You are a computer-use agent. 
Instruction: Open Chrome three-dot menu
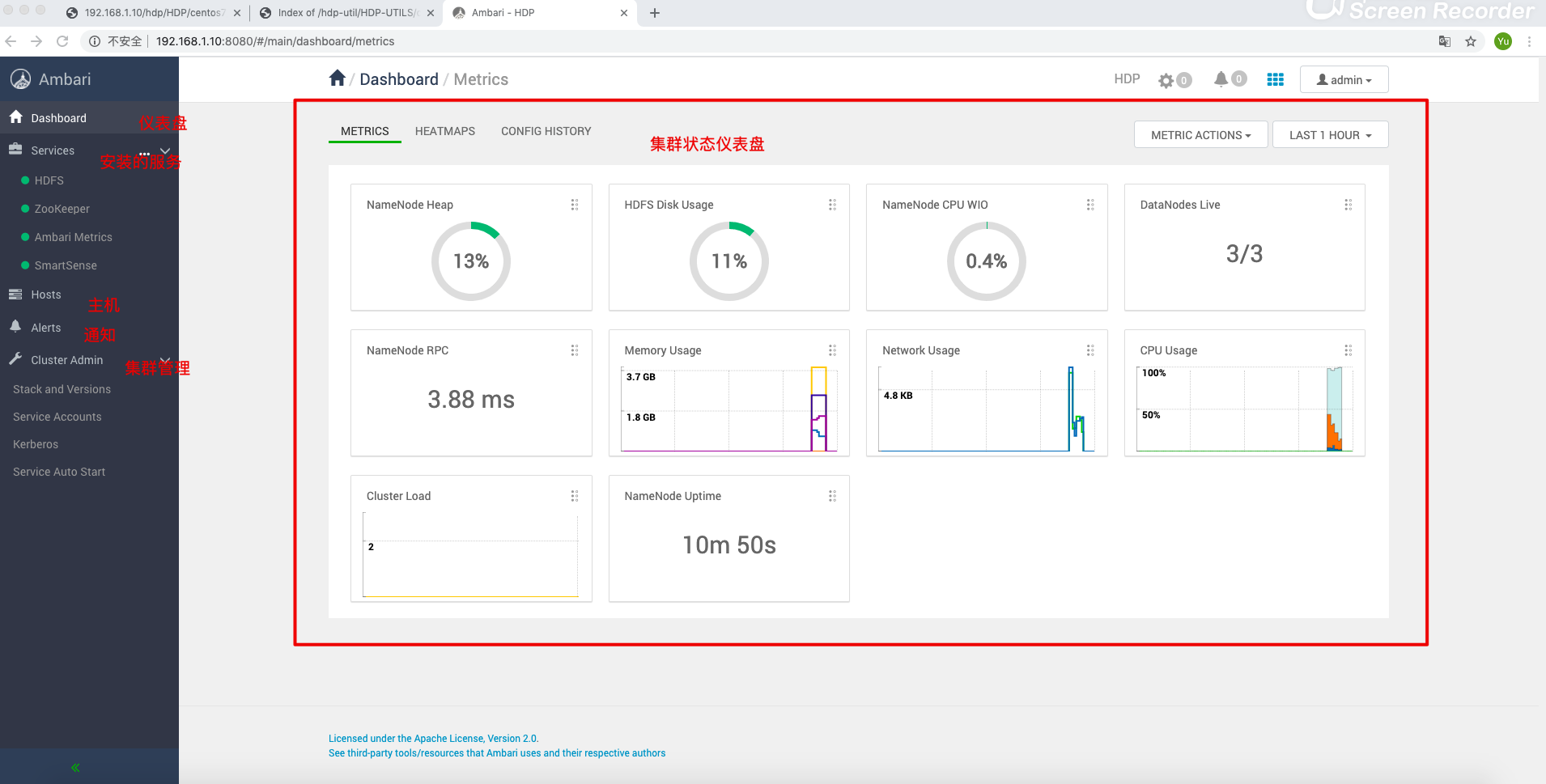[1529, 41]
